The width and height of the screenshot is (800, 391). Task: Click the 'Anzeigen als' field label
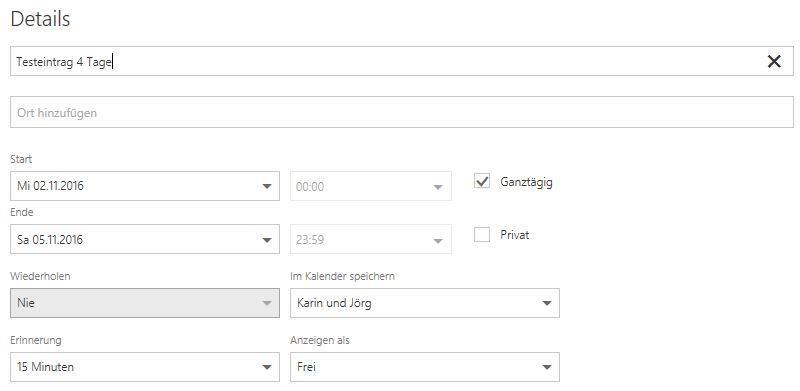tap(320, 340)
